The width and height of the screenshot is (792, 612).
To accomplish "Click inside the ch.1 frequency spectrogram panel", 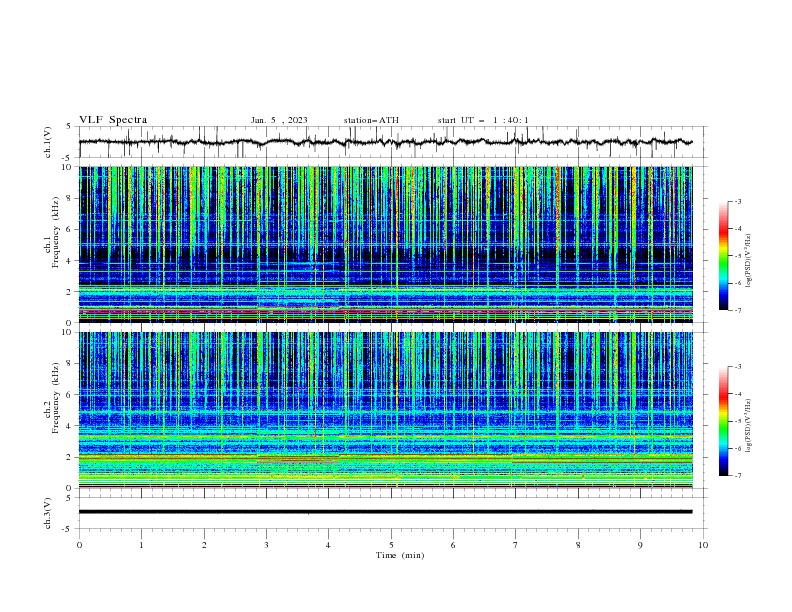I will click(386, 244).
